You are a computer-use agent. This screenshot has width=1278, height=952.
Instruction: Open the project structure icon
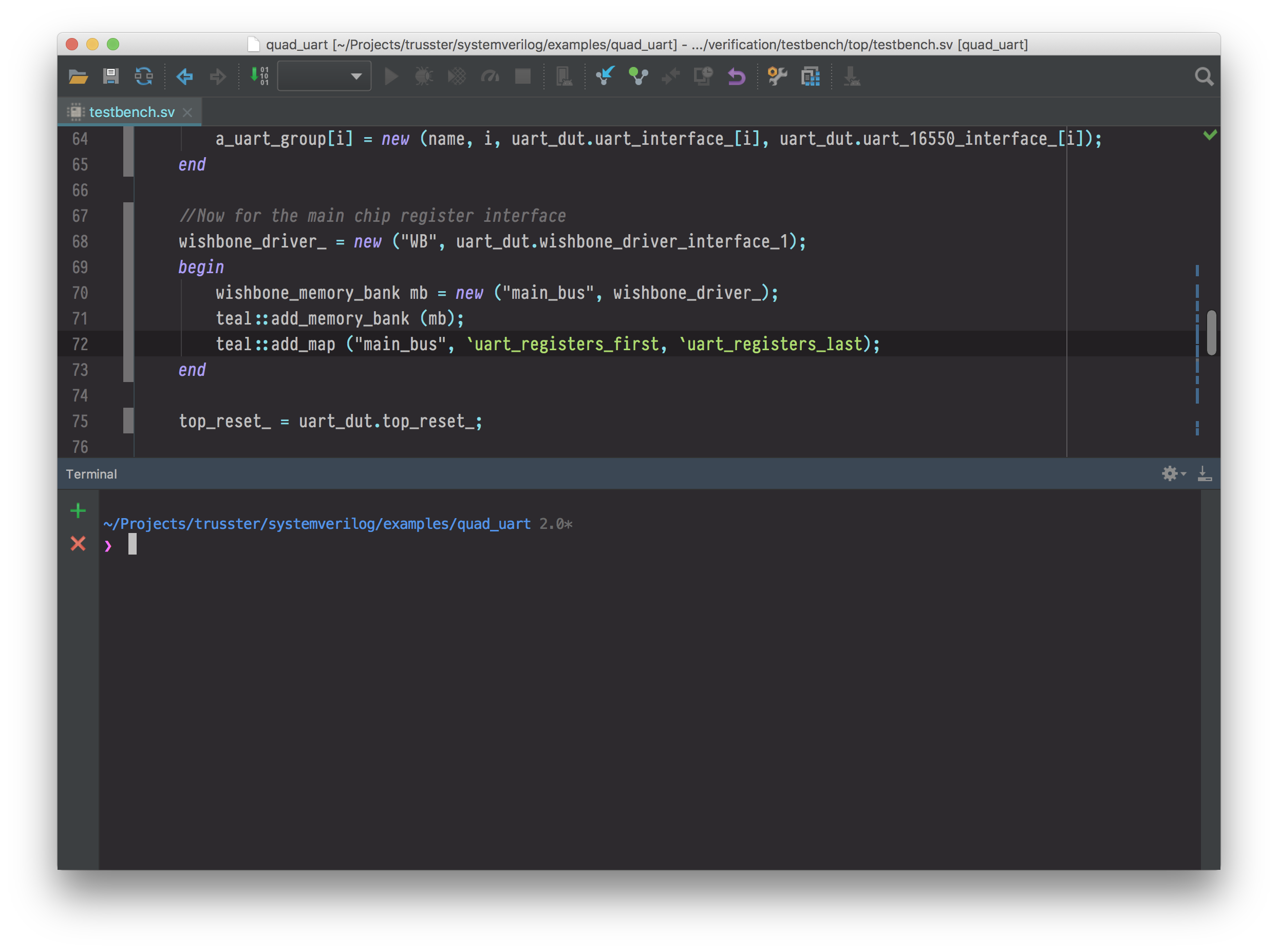tap(811, 76)
